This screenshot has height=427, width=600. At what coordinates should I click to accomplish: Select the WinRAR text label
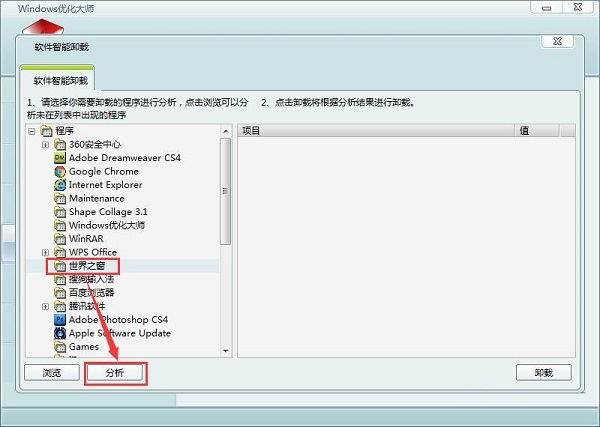86,239
